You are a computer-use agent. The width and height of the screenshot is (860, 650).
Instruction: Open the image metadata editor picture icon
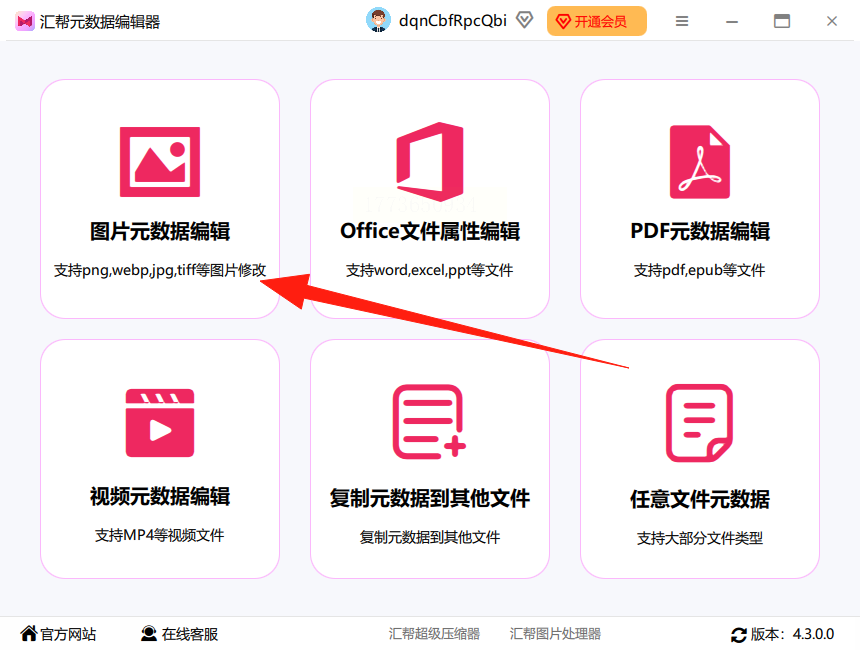coord(160,162)
